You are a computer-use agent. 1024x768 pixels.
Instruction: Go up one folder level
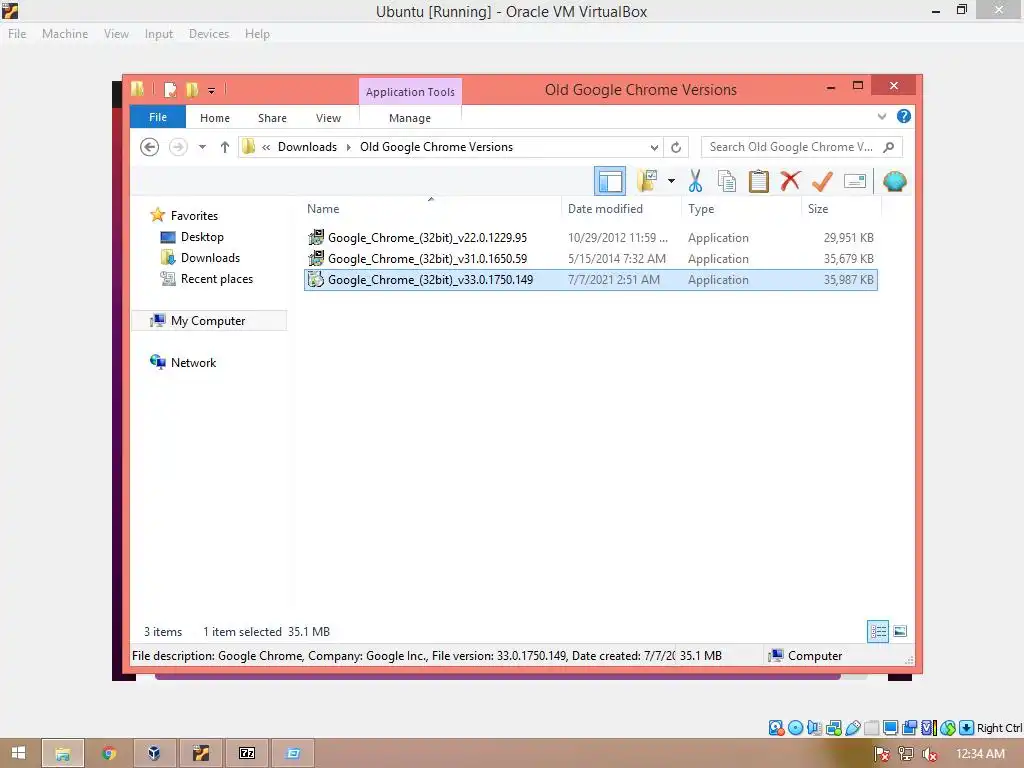225,147
